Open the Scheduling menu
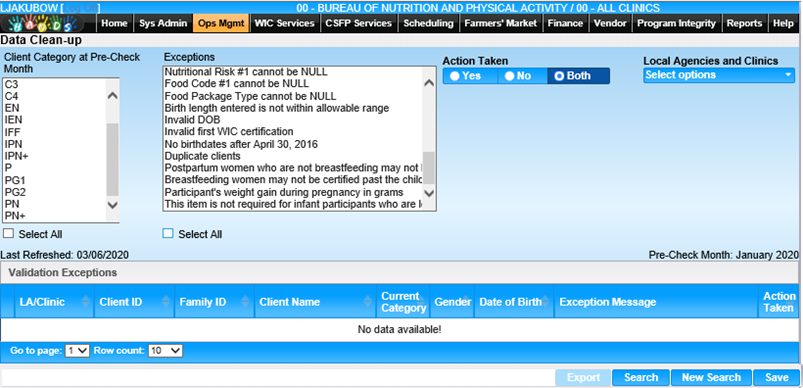 click(428, 24)
